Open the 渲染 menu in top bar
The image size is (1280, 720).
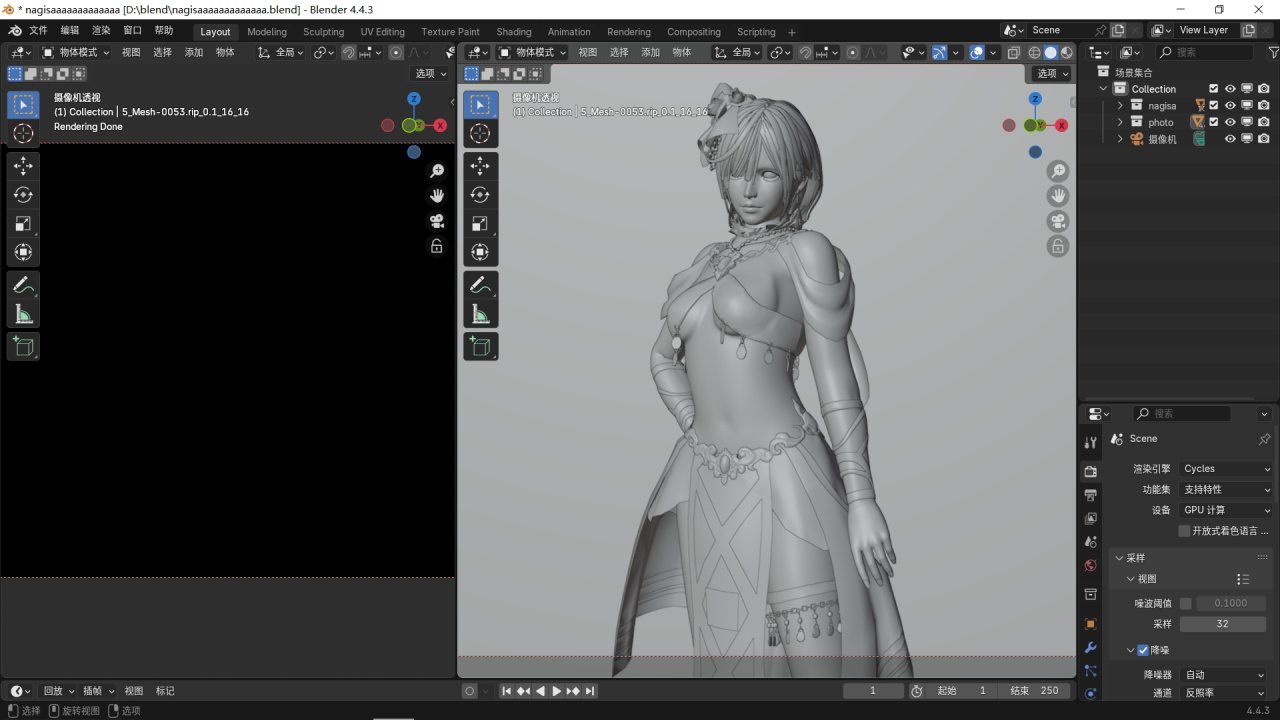coord(101,31)
